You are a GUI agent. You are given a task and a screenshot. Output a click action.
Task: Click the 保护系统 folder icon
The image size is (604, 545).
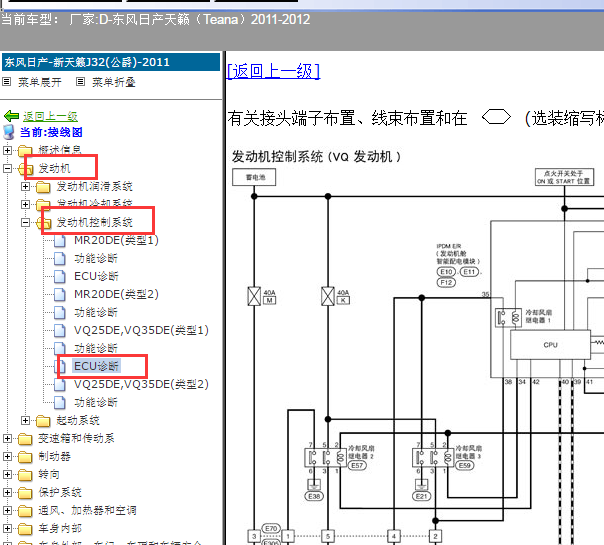pyautogui.click(x=25, y=493)
